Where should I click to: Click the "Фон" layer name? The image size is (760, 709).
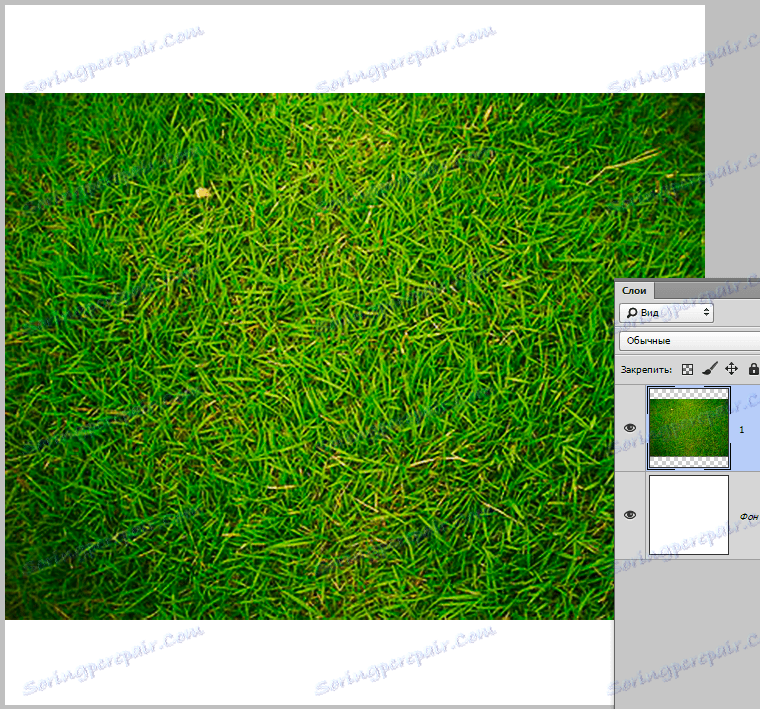pos(749,517)
